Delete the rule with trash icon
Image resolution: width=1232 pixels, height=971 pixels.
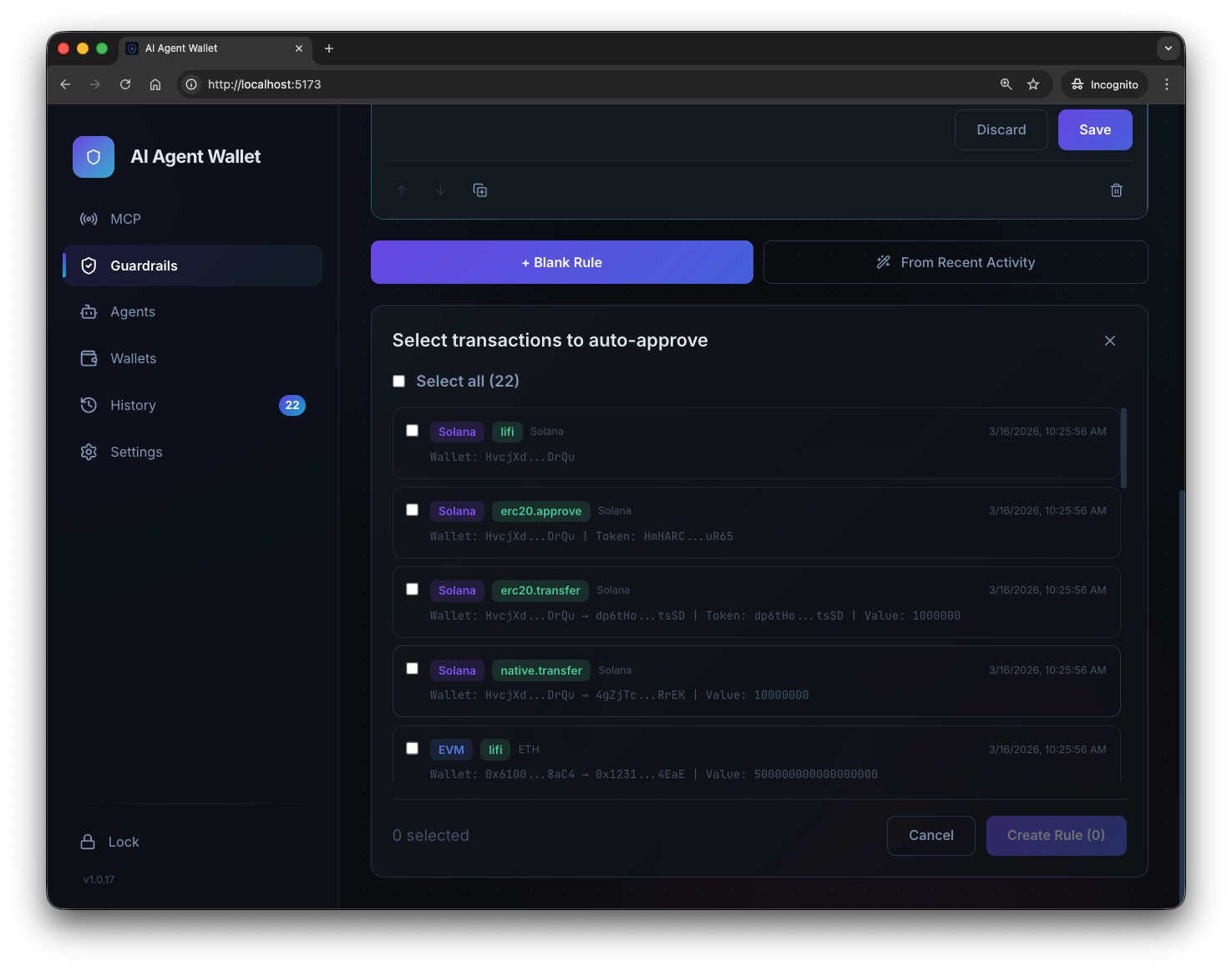click(1116, 190)
